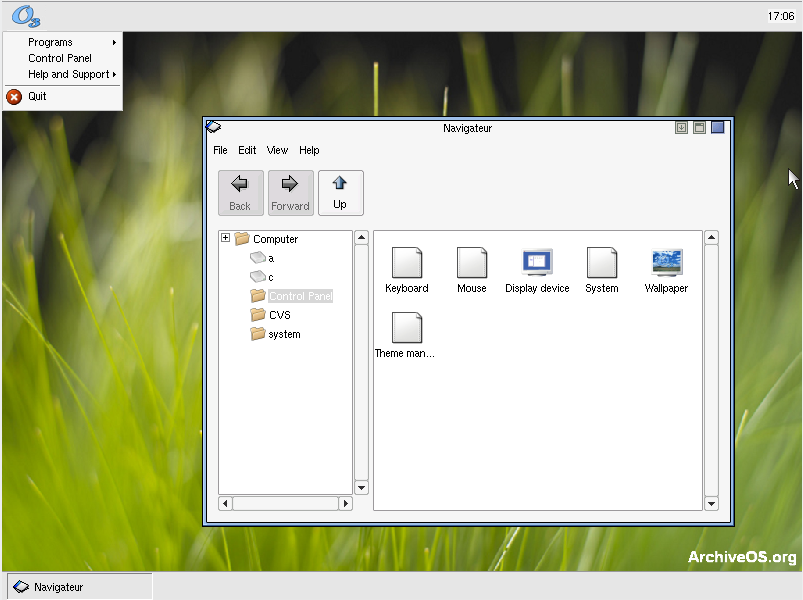Select the Control Panel tree label

click(x=301, y=296)
